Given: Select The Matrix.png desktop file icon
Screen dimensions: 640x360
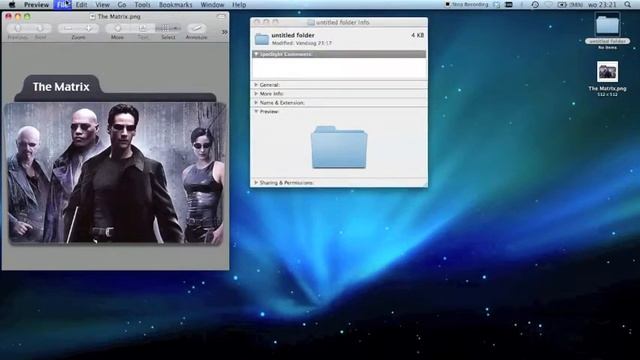Looking at the screenshot, I should 607,72.
